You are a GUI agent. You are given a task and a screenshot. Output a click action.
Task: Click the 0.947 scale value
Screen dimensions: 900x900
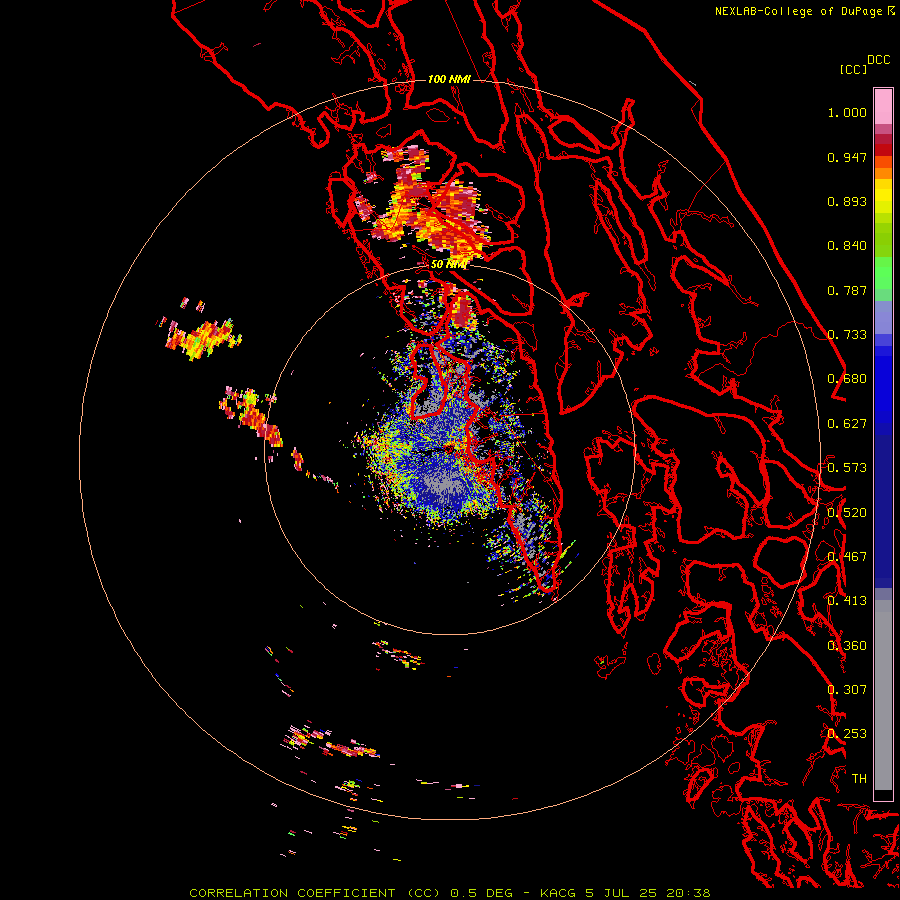point(847,157)
